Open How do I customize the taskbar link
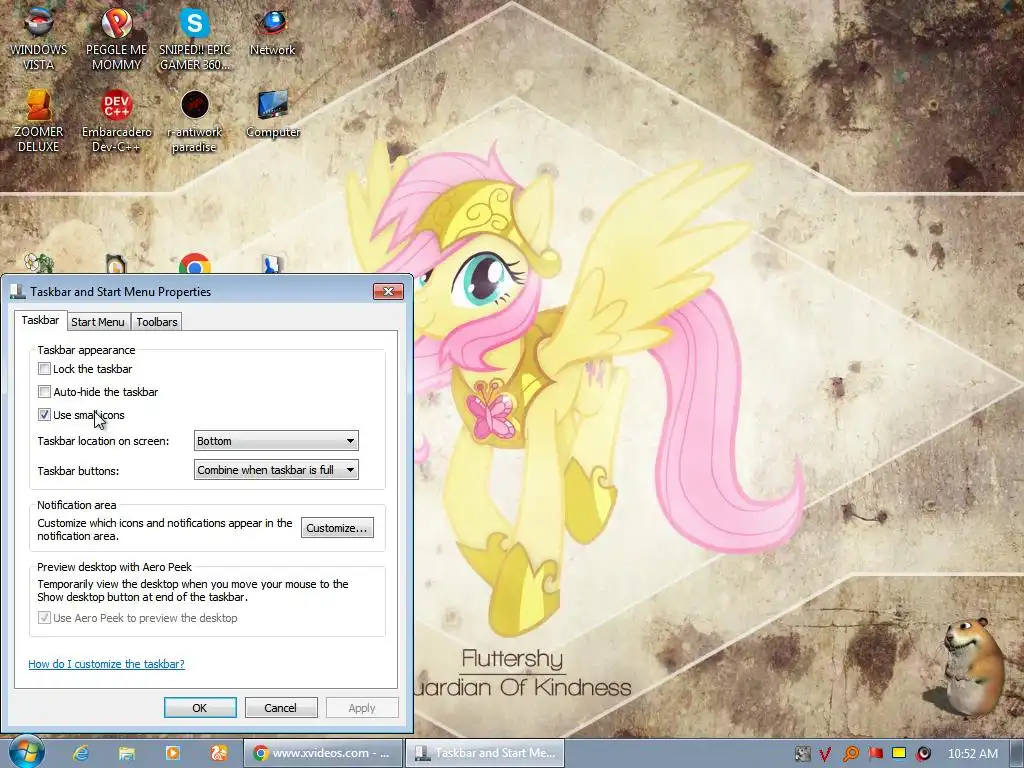 click(x=106, y=664)
